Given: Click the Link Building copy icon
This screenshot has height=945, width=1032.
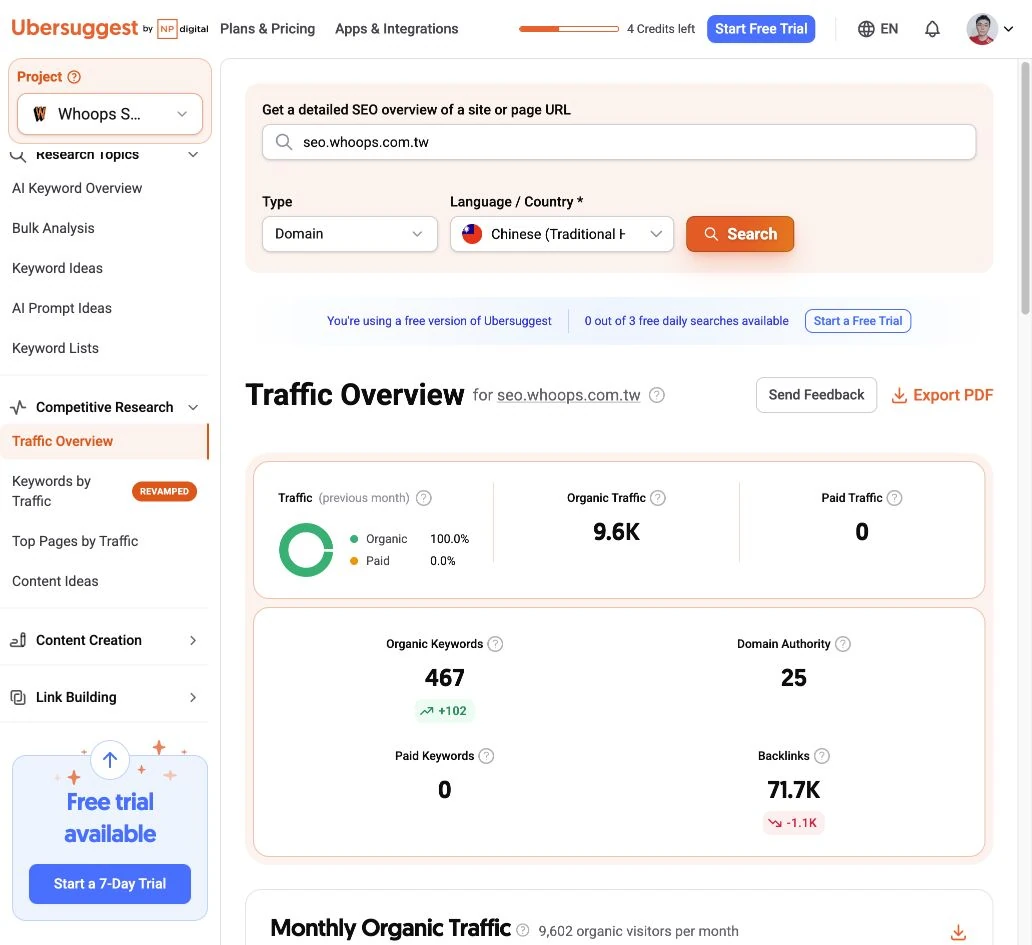Looking at the screenshot, I should click(x=18, y=697).
